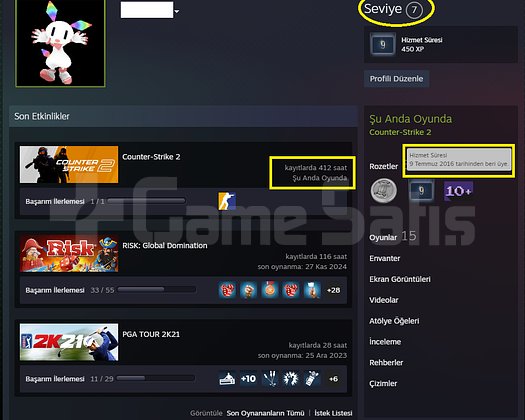The width and height of the screenshot is (525, 420).
Task: Click the +28 more RISK achievements icon
Action: click(x=333, y=290)
